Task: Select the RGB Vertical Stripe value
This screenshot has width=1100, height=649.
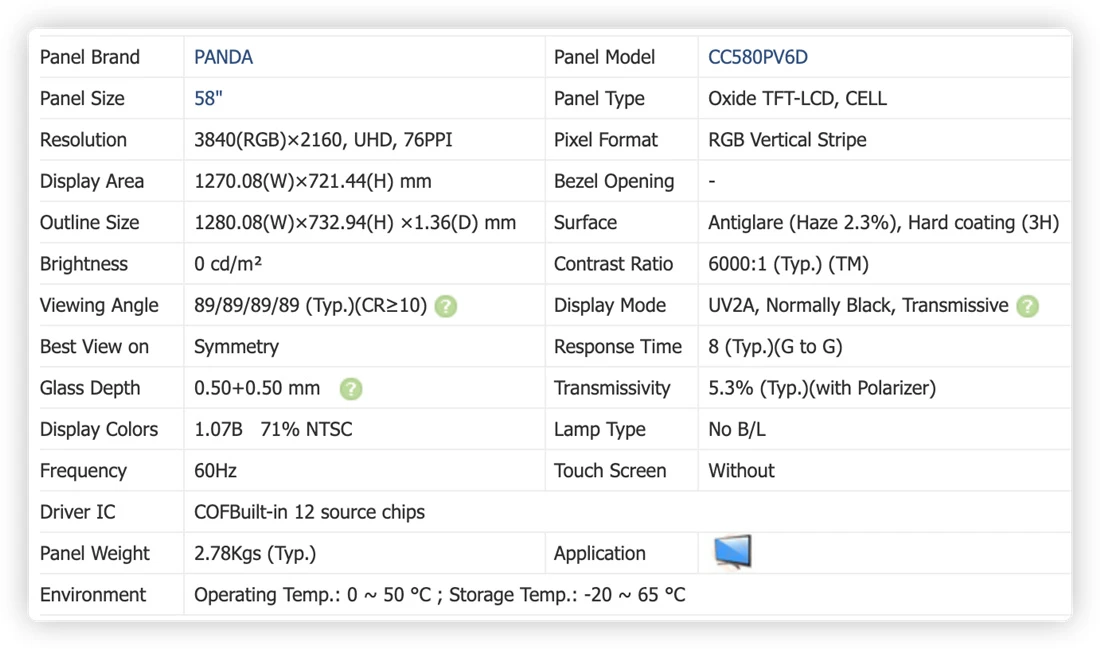Action: [787, 140]
